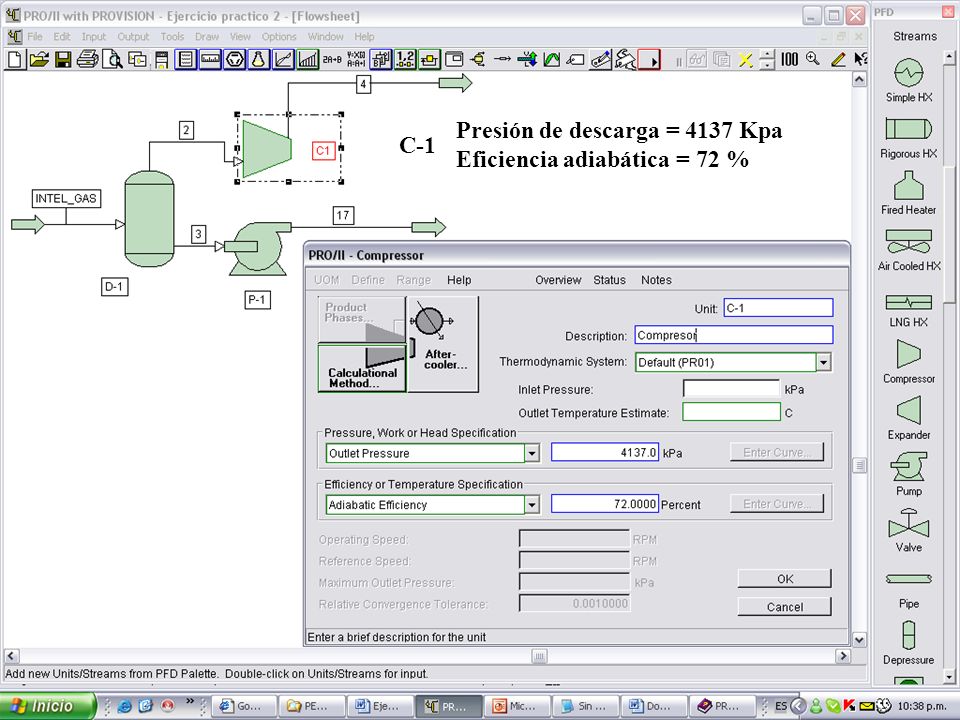Screen dimensions: 960x720
Task: Select Air Cooled HX palette unit
Action: pos(909,250)
